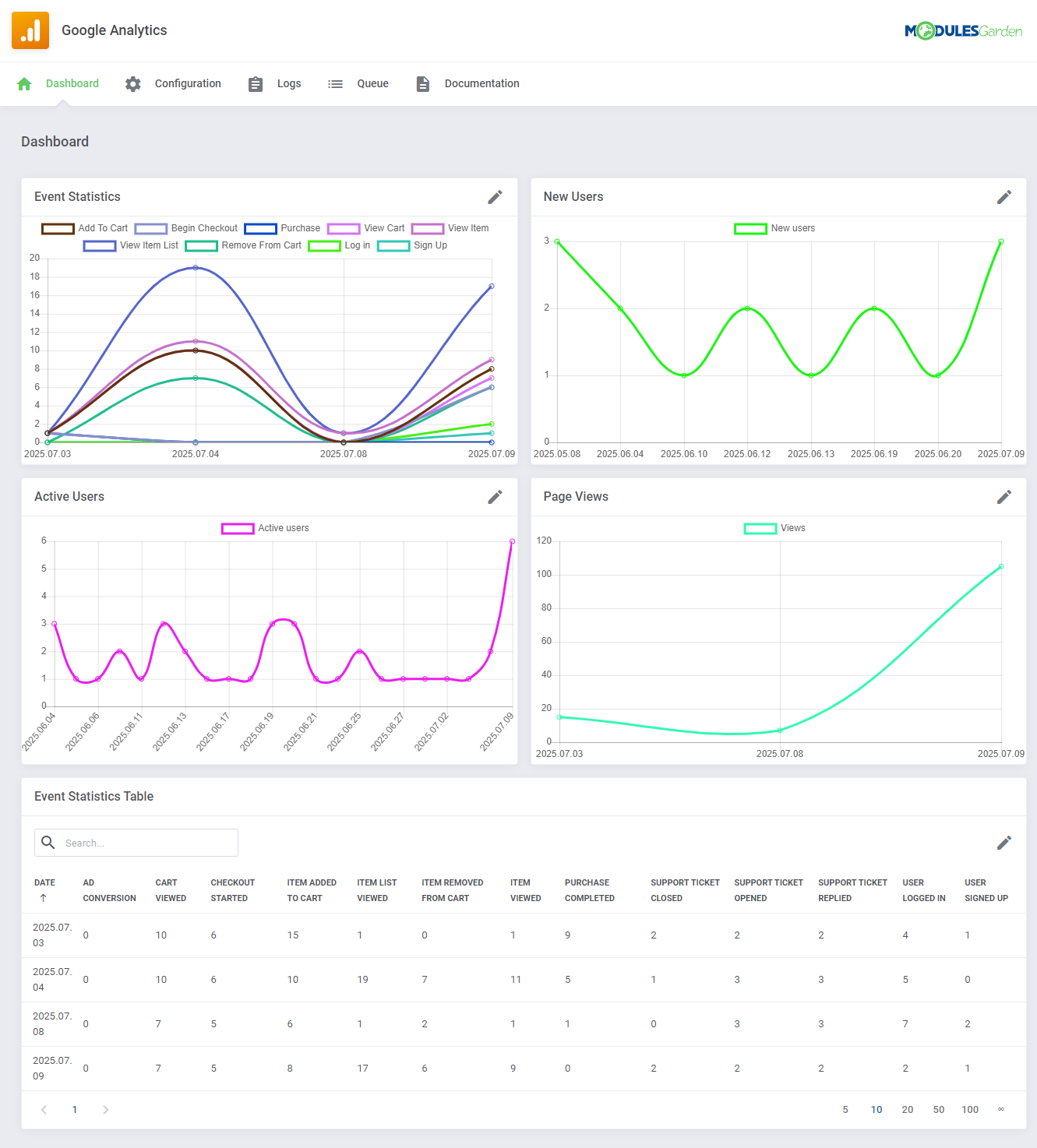Sort table by the Date column header
The image size is (1037, 1148).
click(x=44, y=883)
